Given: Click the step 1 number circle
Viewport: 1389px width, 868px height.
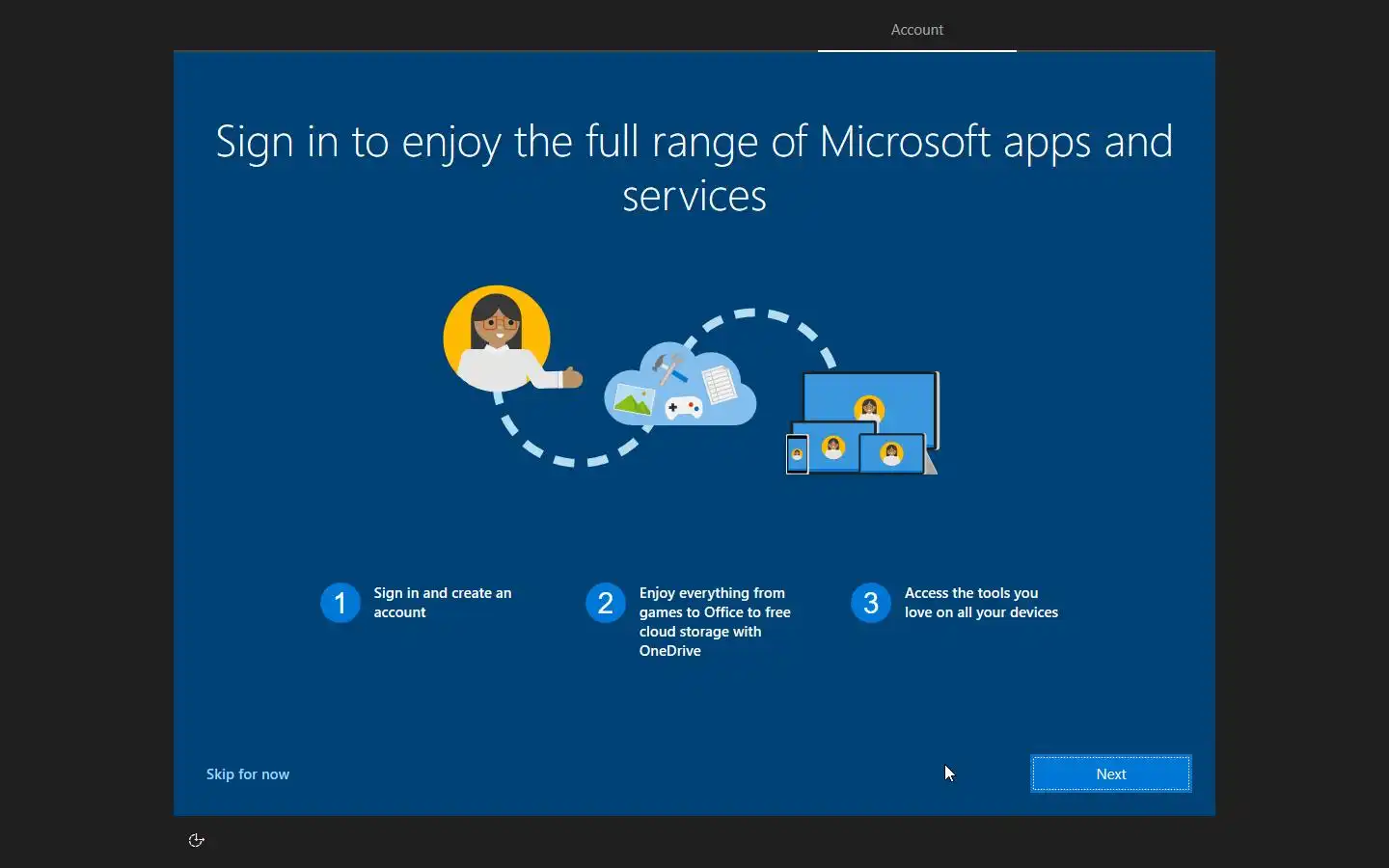Looking at the screenshot, I should [x=340, y=603].
